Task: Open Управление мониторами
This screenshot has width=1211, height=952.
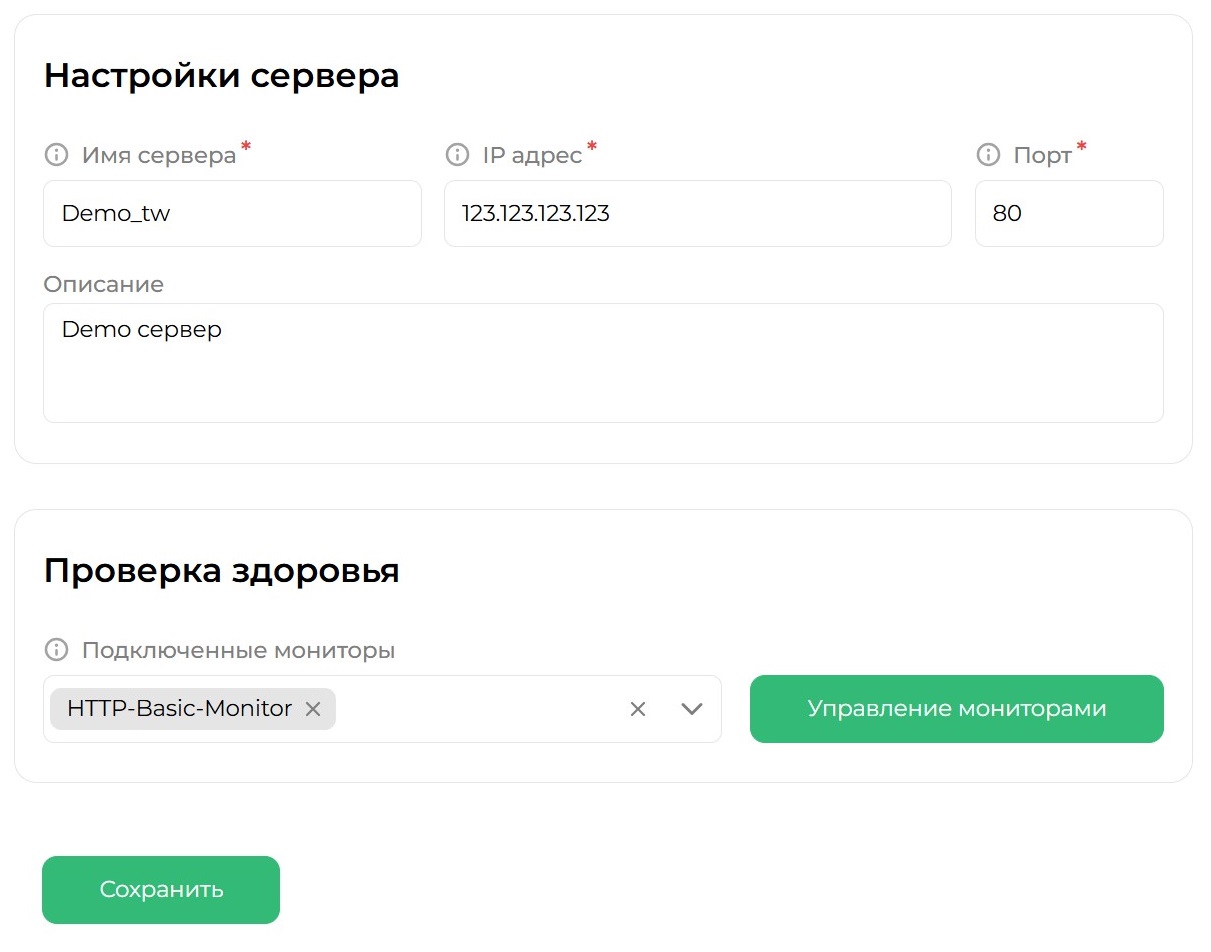Action: [x=956, y=708]
